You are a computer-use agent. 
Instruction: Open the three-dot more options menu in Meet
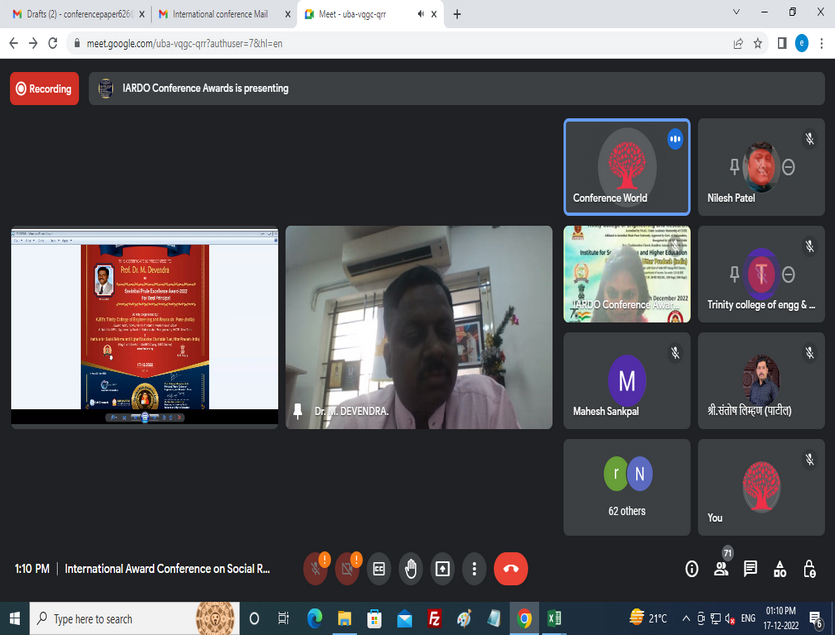click(x=474, y=569)
